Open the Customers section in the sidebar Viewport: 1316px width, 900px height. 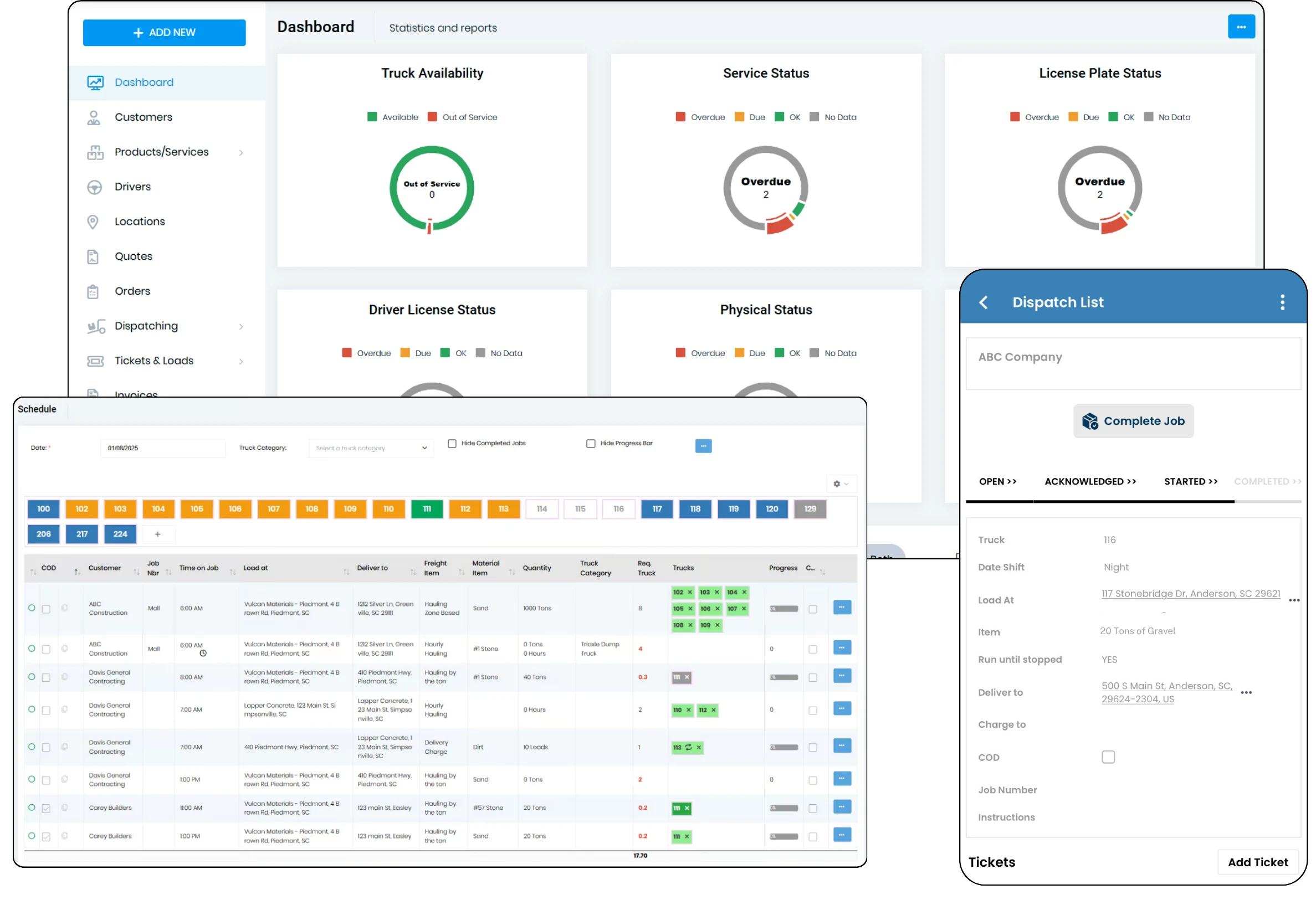pos(144,117)
